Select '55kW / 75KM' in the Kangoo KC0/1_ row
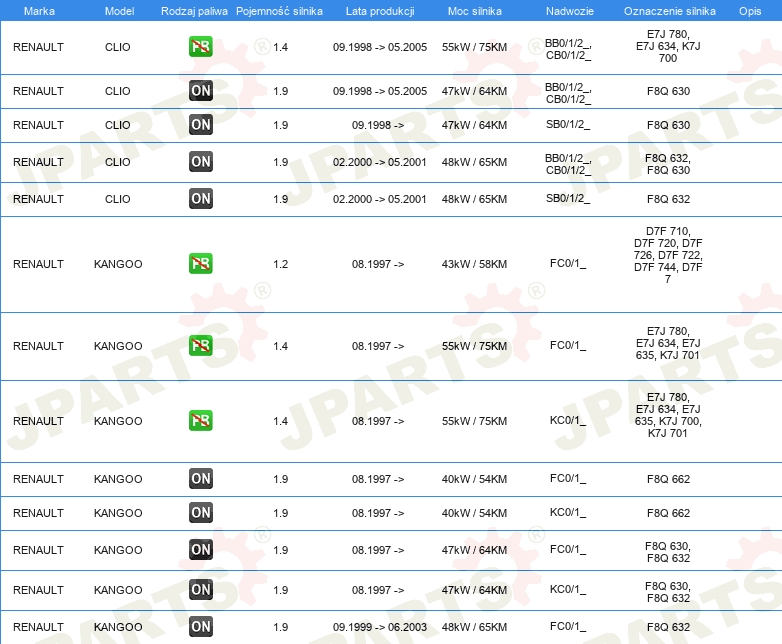The image size is (782, 644). click(x=474, y=421)
